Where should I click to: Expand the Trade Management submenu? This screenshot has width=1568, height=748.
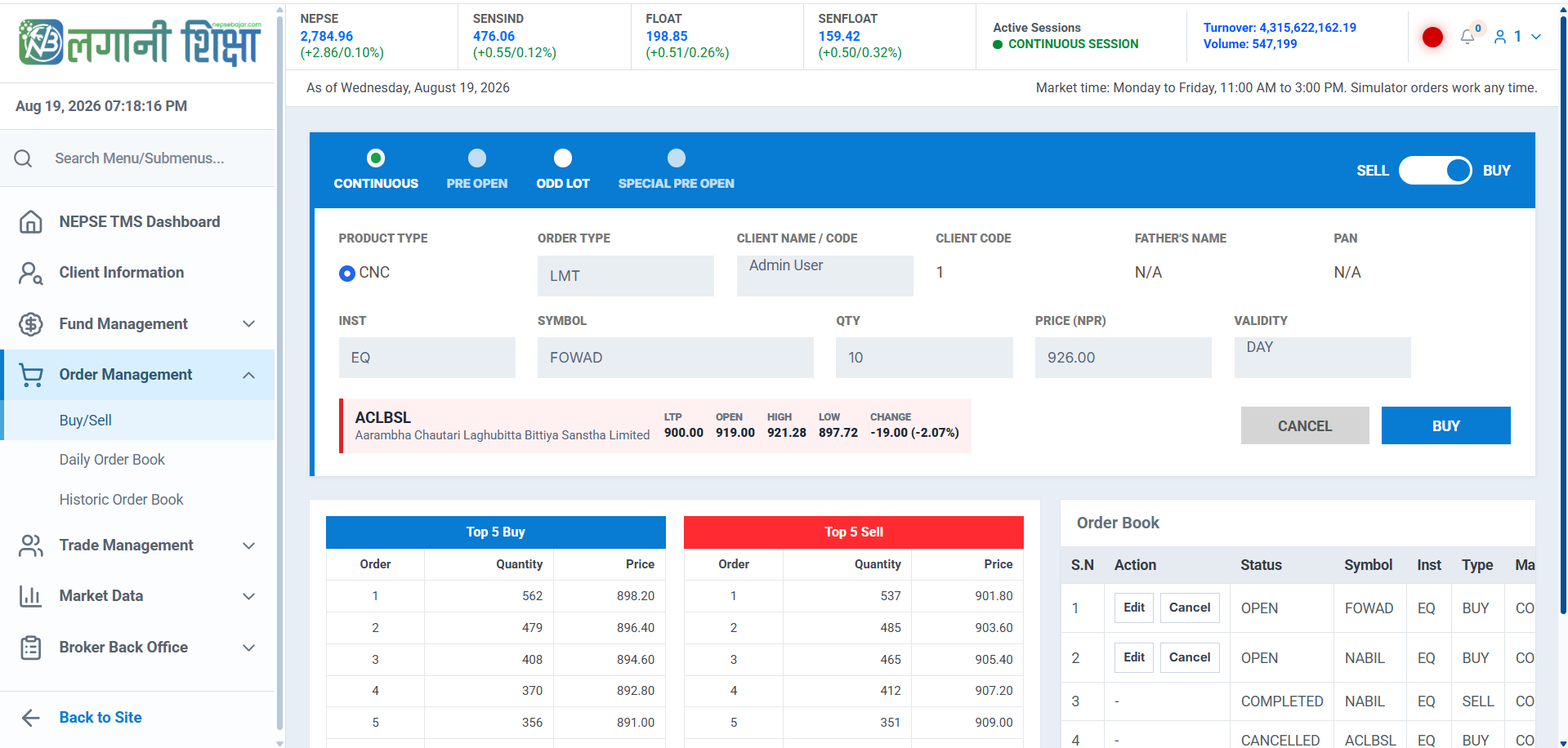249,545
